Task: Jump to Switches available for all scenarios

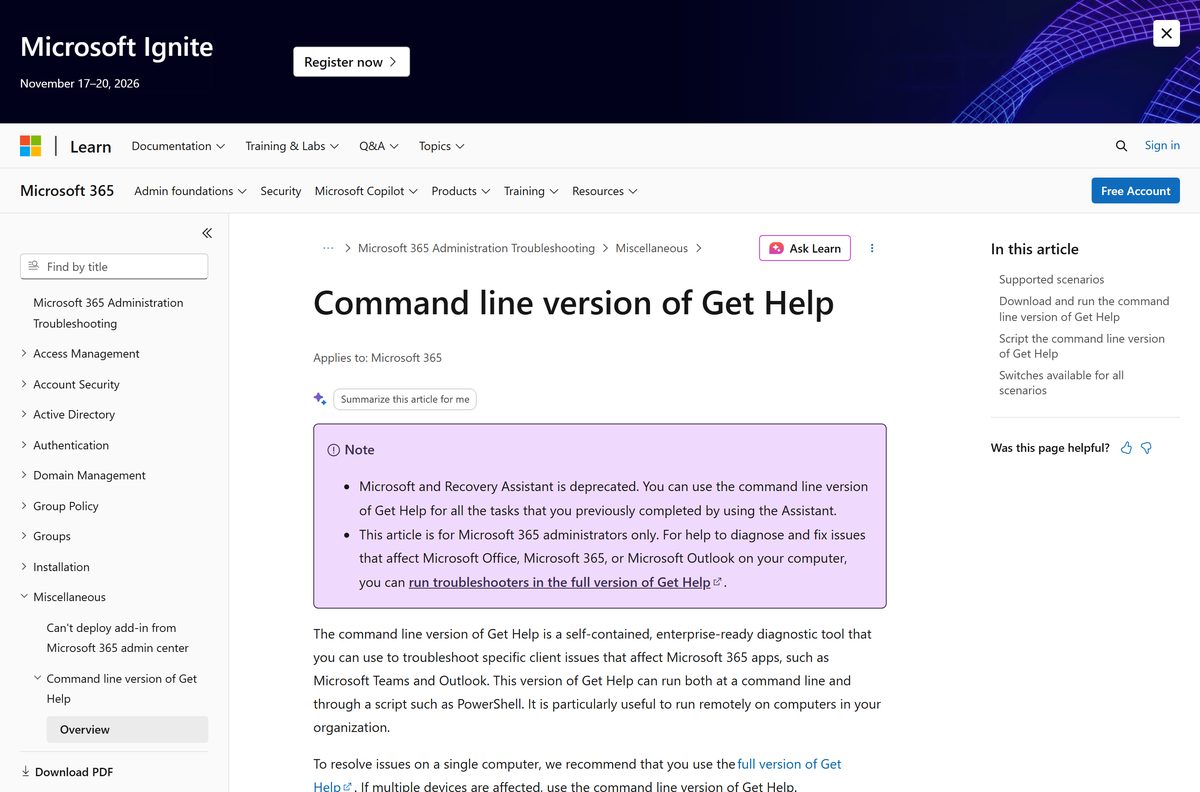Action: pos(1061,383)
